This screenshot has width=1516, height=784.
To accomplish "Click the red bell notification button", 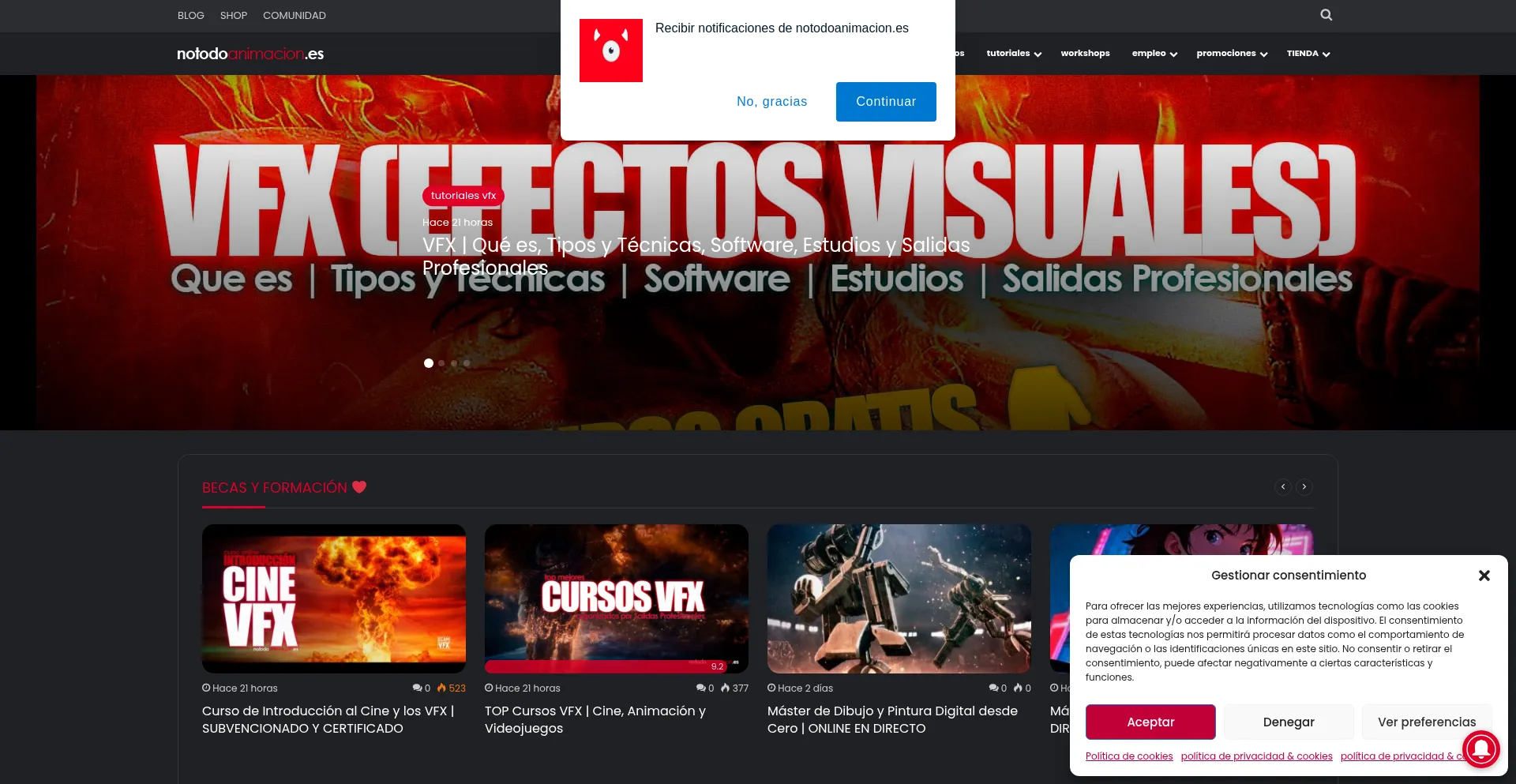I will tap(1480, 748).
